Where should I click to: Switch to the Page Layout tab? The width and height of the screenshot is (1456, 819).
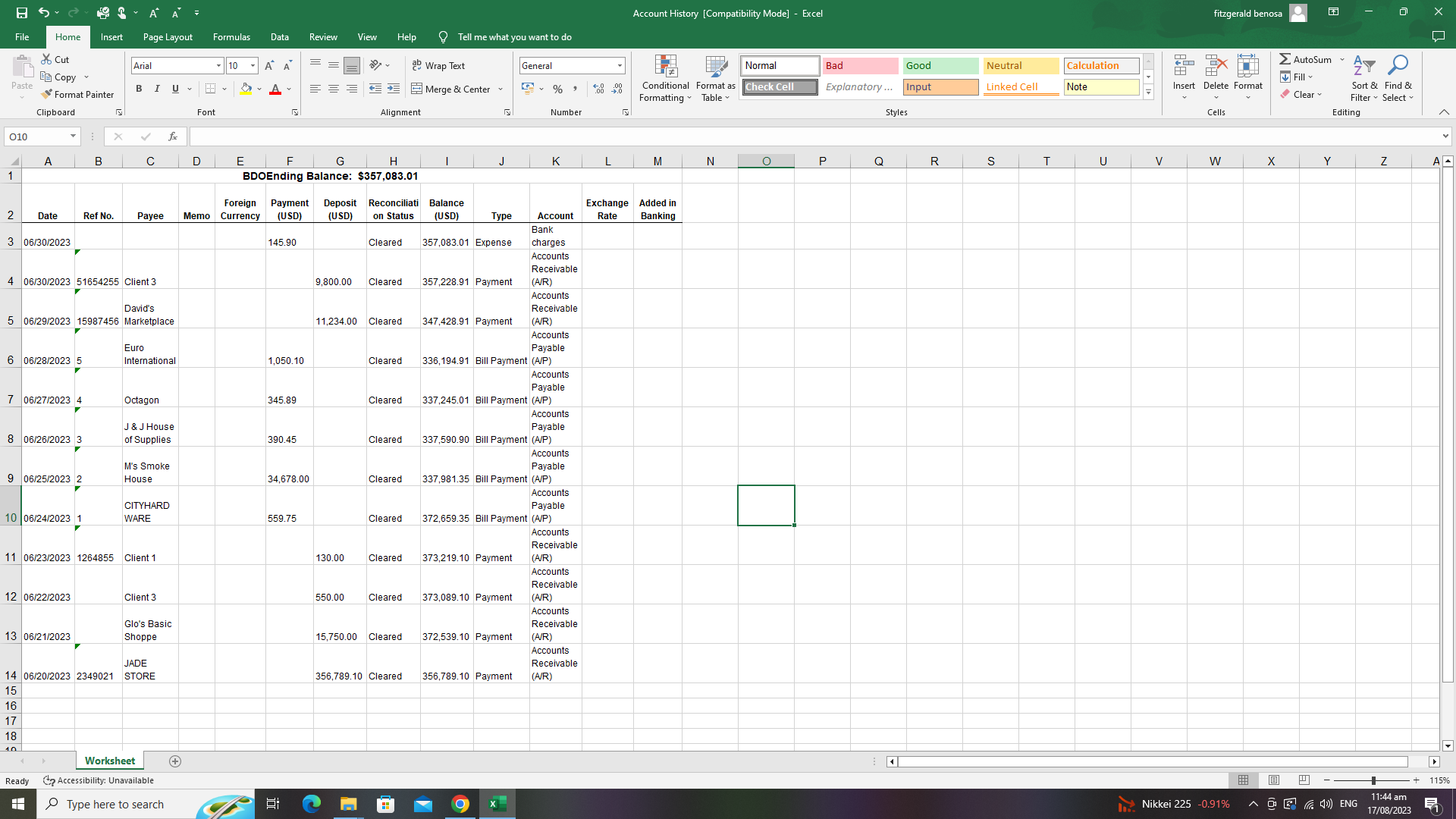(168, 37)
